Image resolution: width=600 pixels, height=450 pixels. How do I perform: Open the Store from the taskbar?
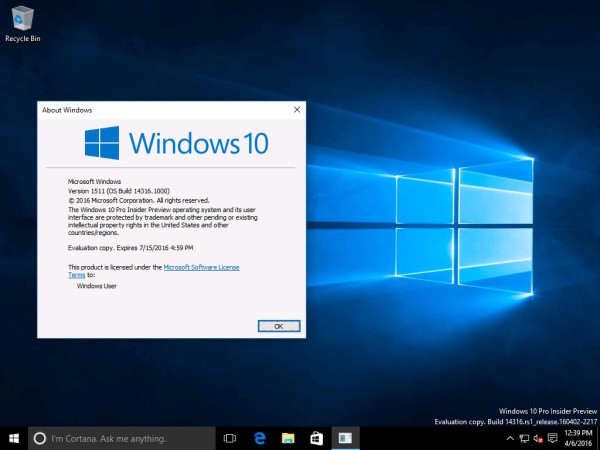coord(316,439)
